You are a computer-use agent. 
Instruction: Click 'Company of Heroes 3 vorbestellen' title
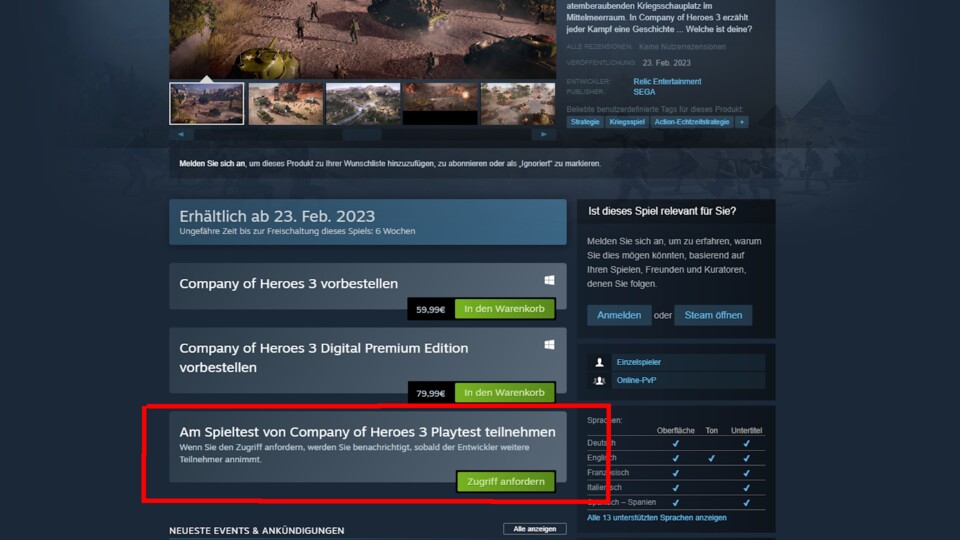click(288, 283)
